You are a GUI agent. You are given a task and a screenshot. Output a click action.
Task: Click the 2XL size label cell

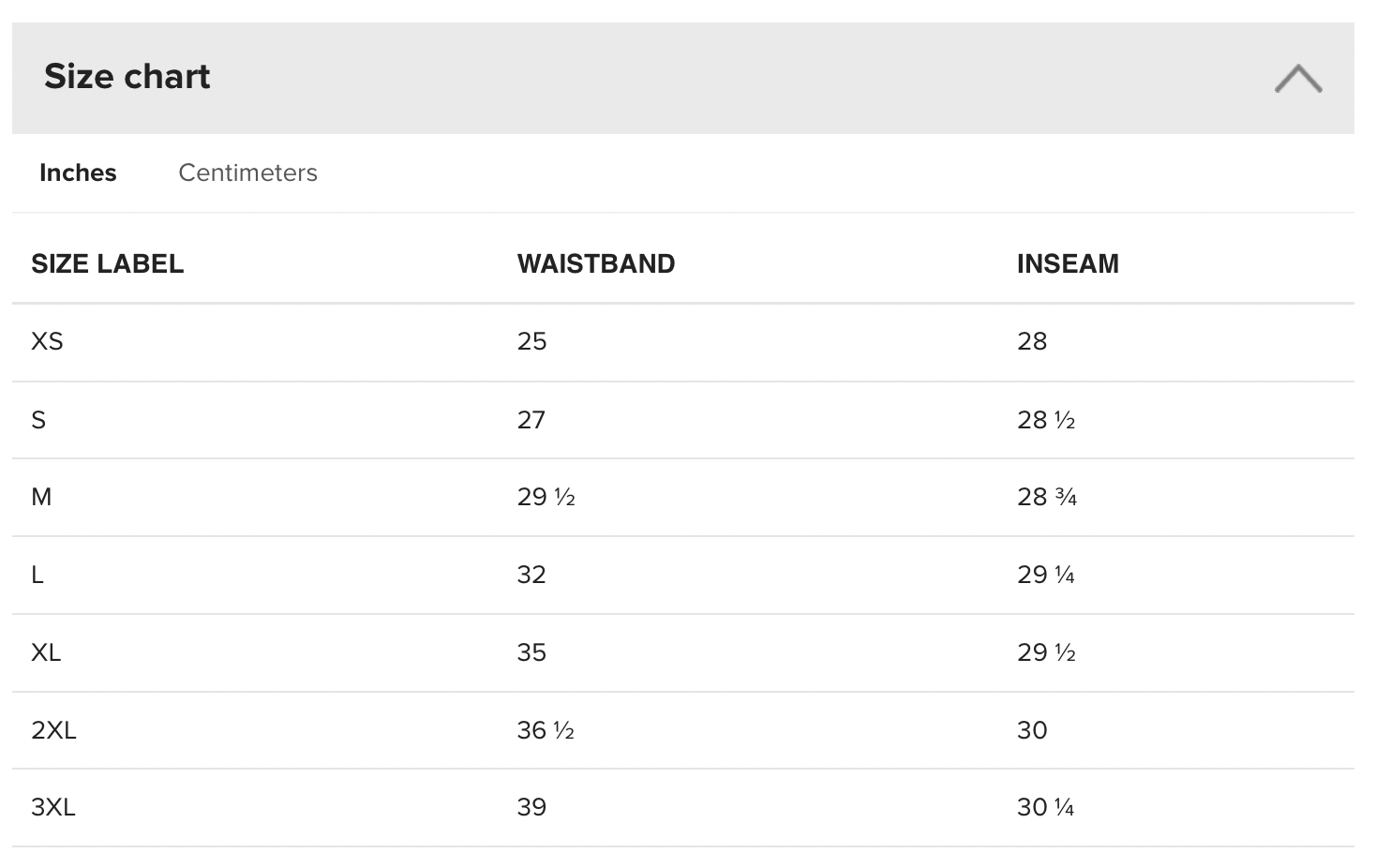(x=53, y=731)
